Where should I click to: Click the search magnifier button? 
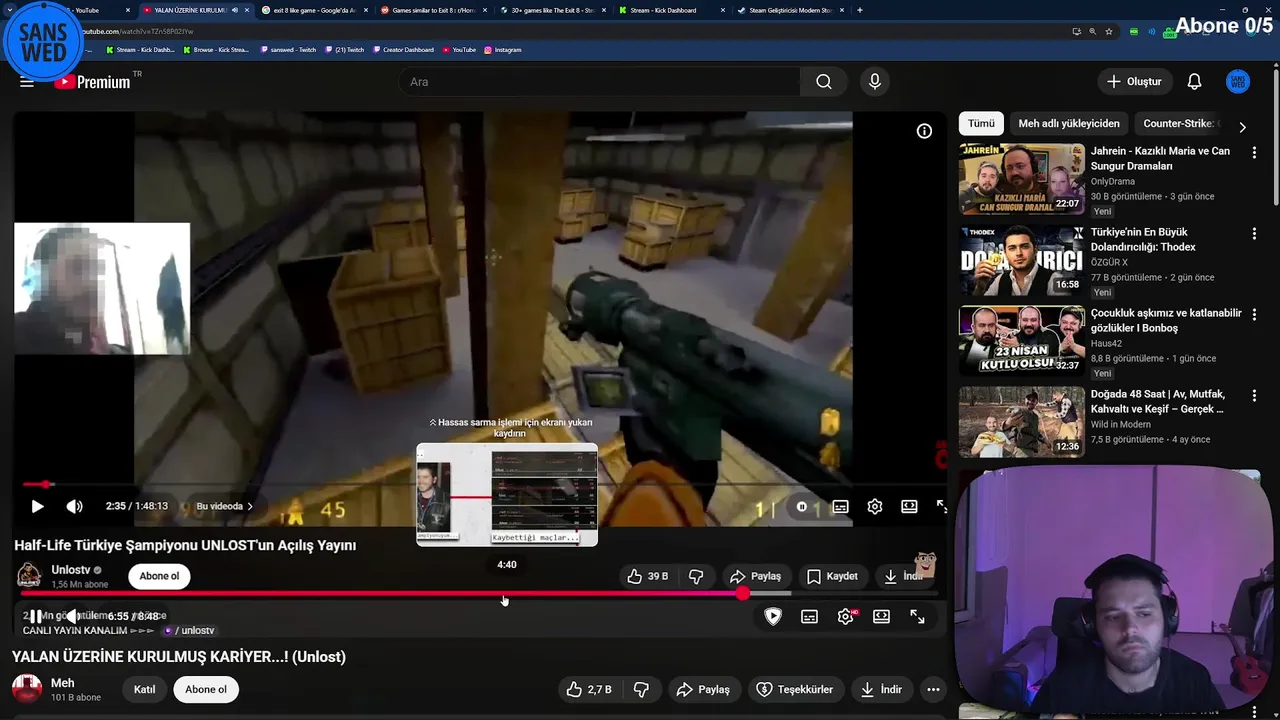point(824,82)
